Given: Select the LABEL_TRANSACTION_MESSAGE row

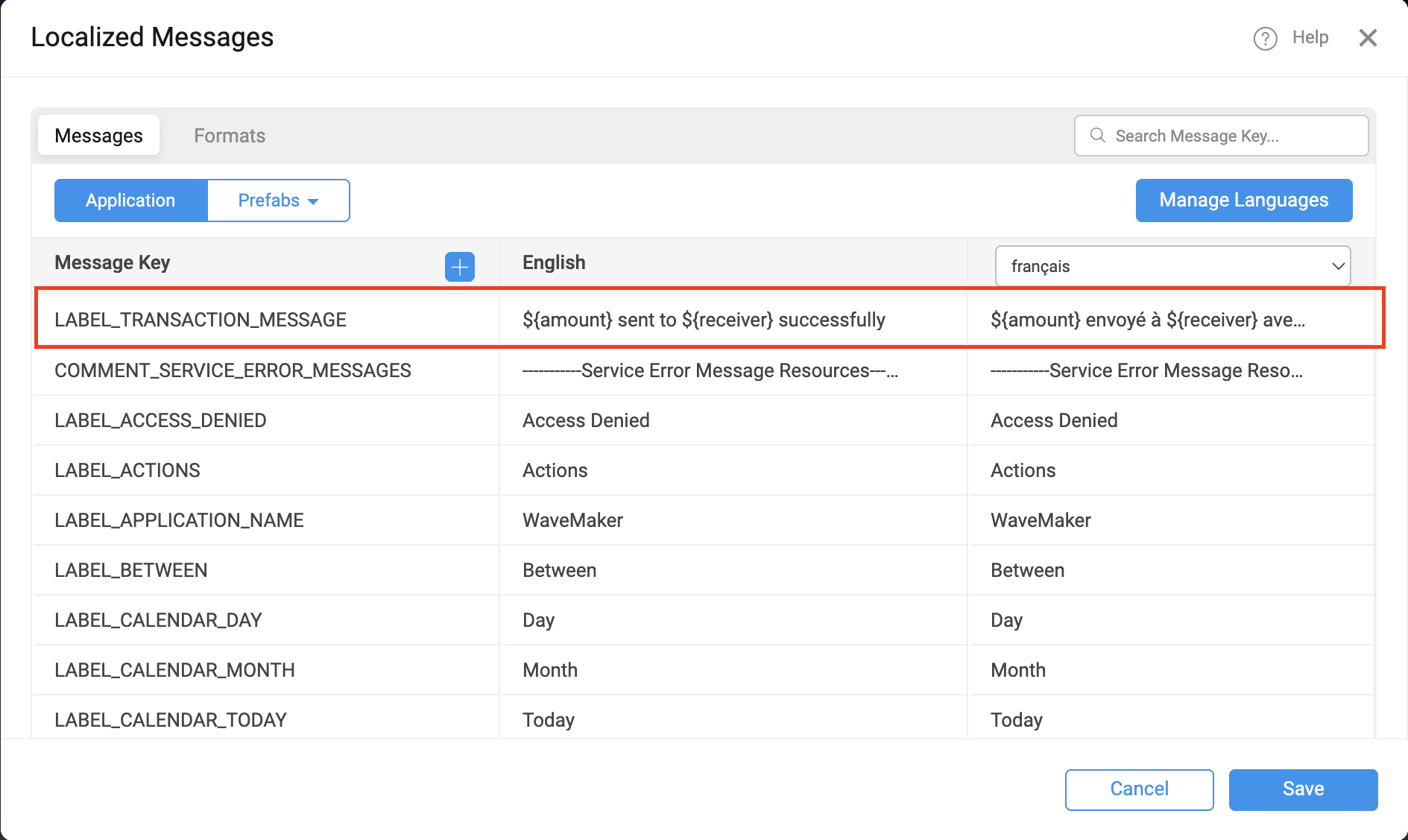Looking at the screenshot, I should [201, 319].
